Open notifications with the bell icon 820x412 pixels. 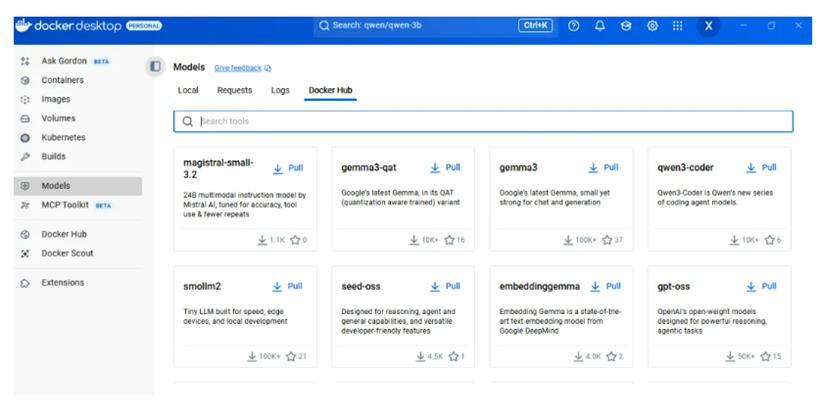600,26
